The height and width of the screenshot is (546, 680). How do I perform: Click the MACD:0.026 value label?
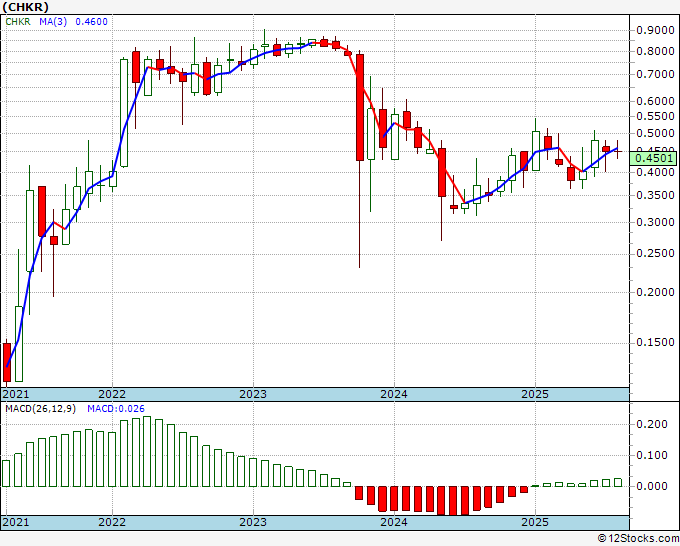tap(116, 409)
